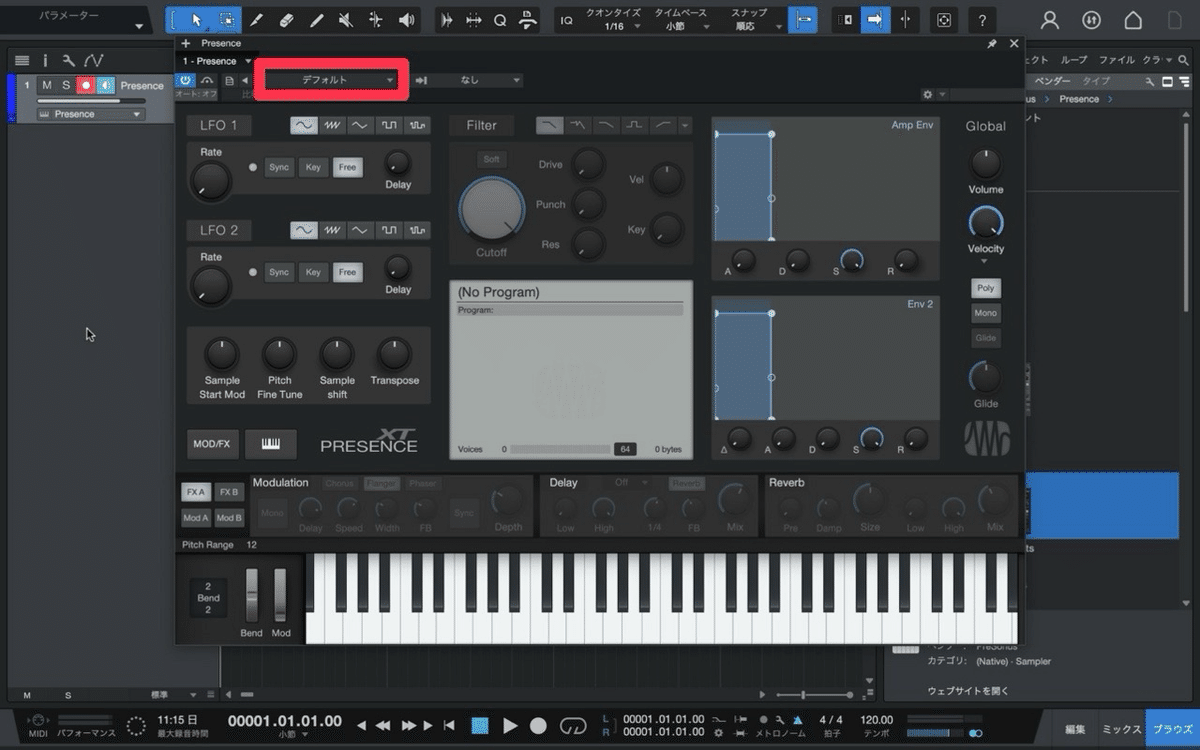Click the Q quantize toolbar icon
1200x750 pixels.
click(x=499, y=19)
